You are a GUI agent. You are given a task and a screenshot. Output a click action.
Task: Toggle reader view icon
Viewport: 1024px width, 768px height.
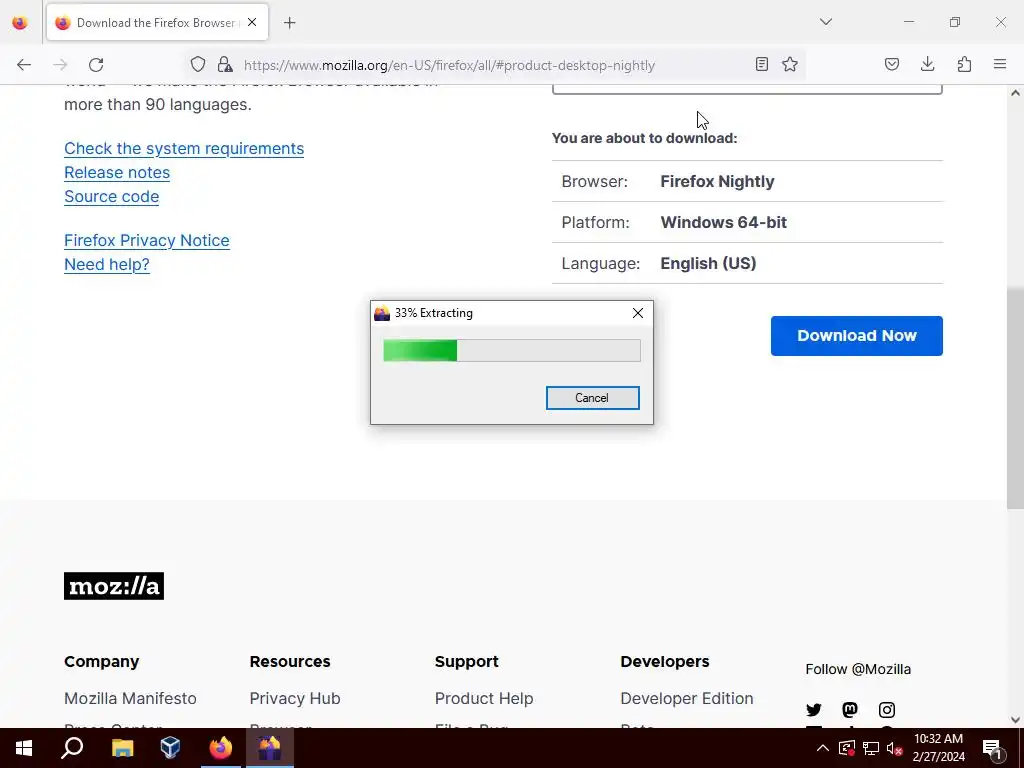click(761, 64)
